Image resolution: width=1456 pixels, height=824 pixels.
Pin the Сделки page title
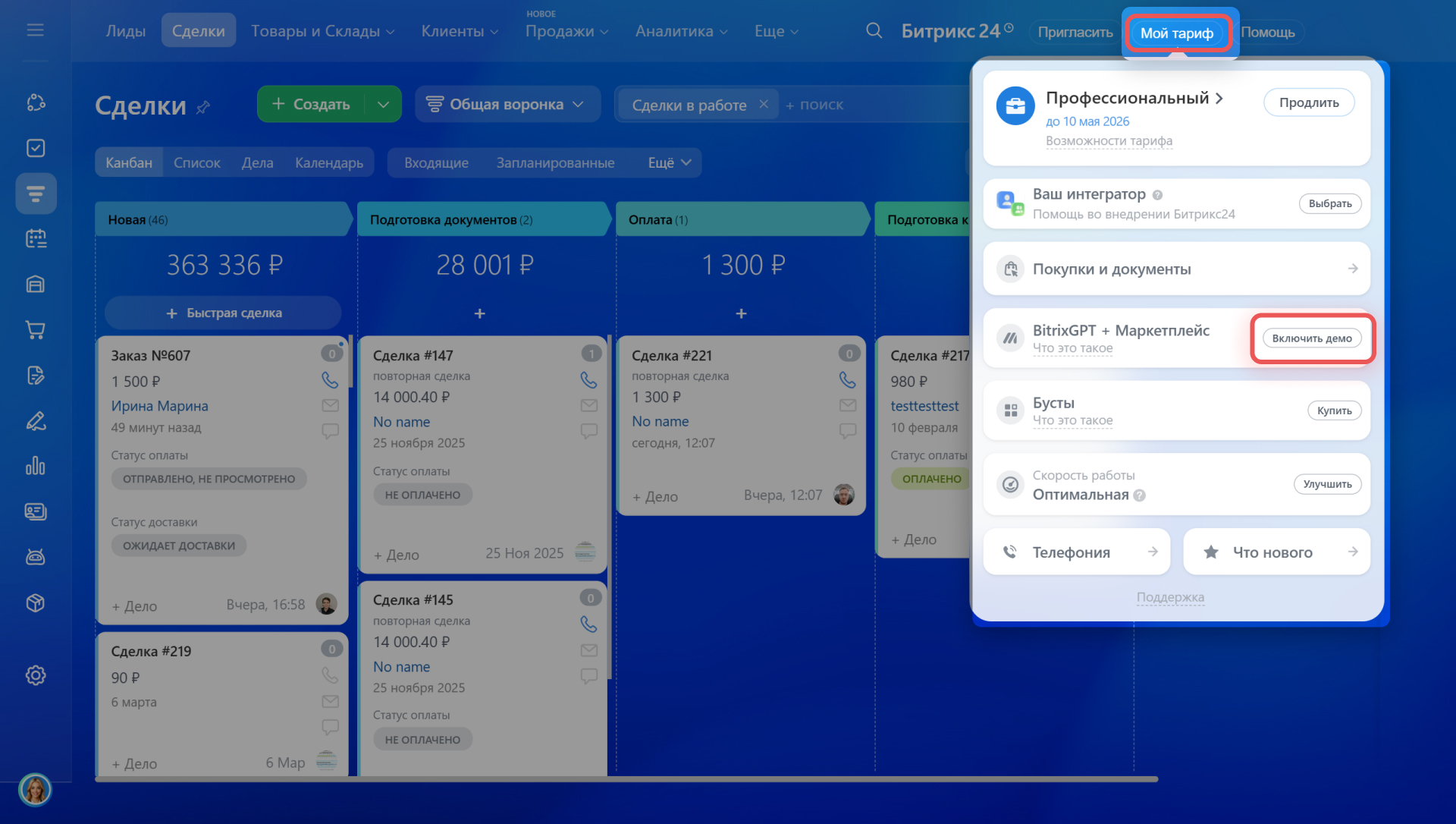click(x=202, y=108)
